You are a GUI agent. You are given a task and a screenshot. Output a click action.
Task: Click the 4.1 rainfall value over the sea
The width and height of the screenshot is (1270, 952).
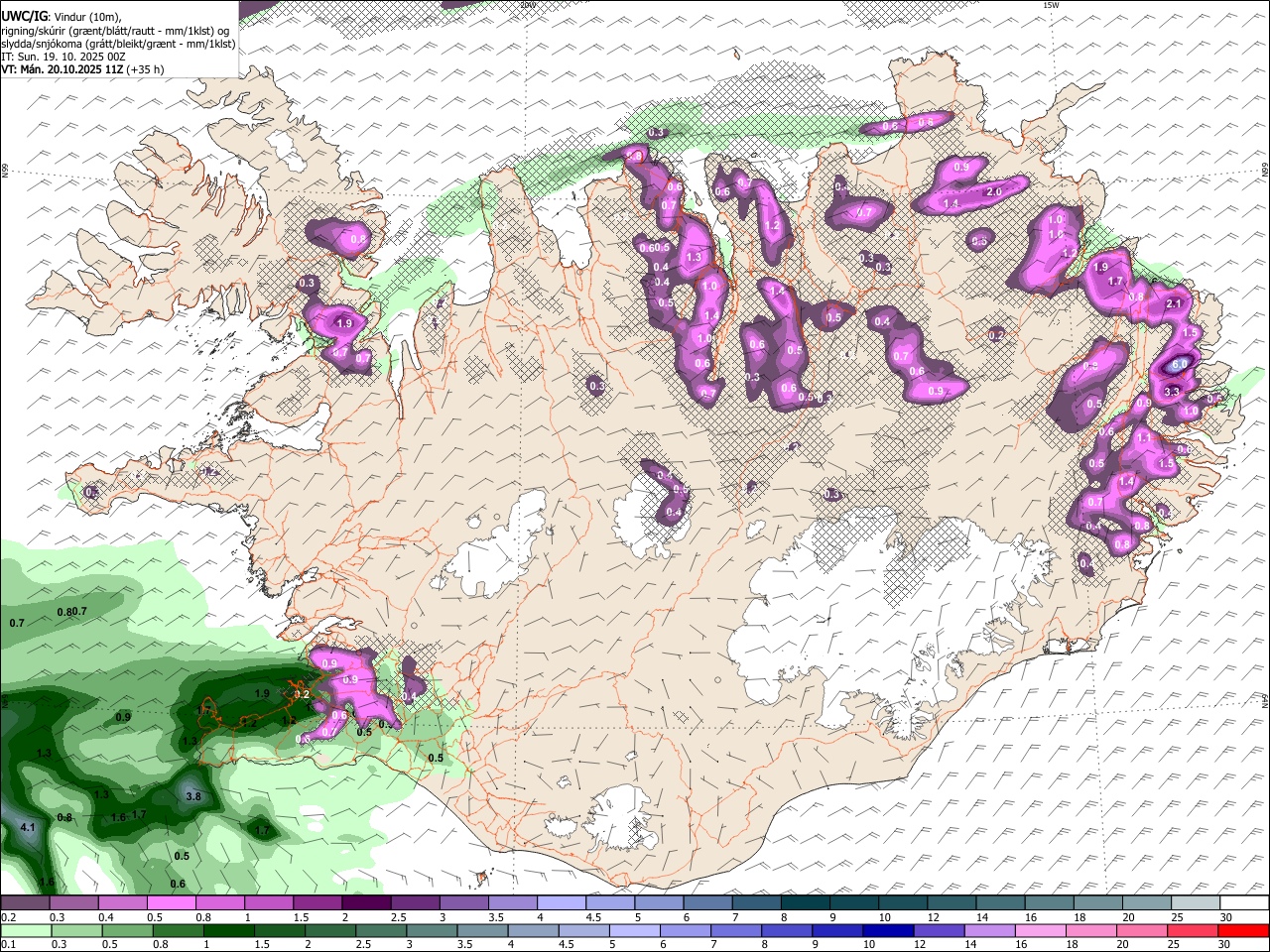click(x=28, y=827)
